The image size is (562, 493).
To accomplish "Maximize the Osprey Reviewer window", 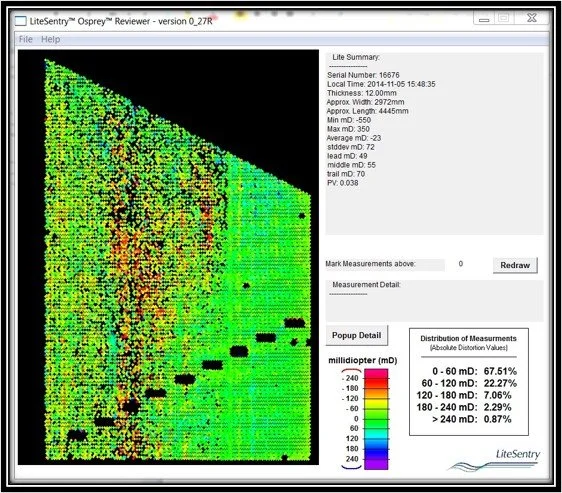I will [x=504, y=18].
